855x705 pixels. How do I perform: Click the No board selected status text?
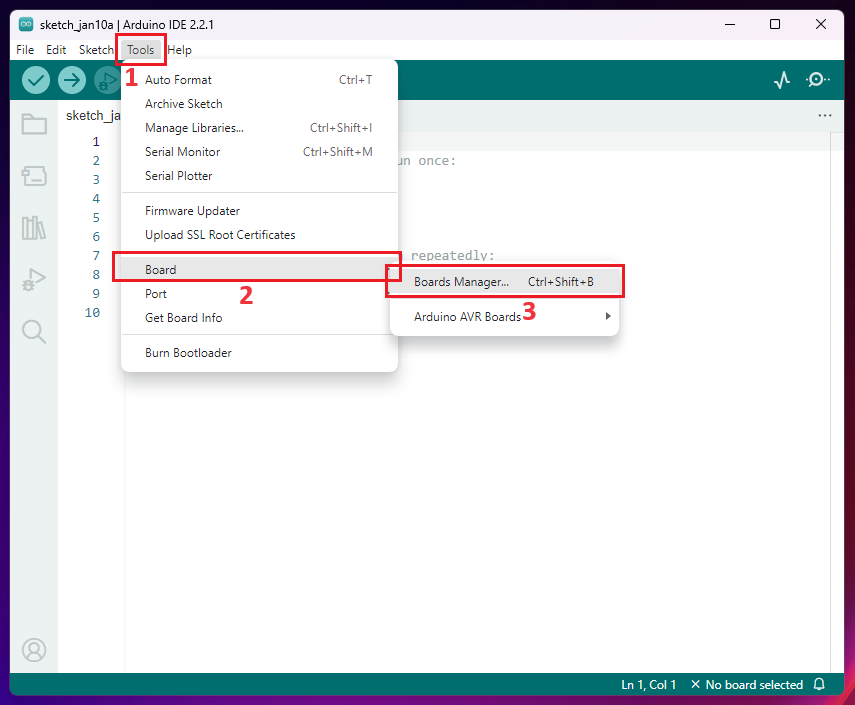point(753,685)
